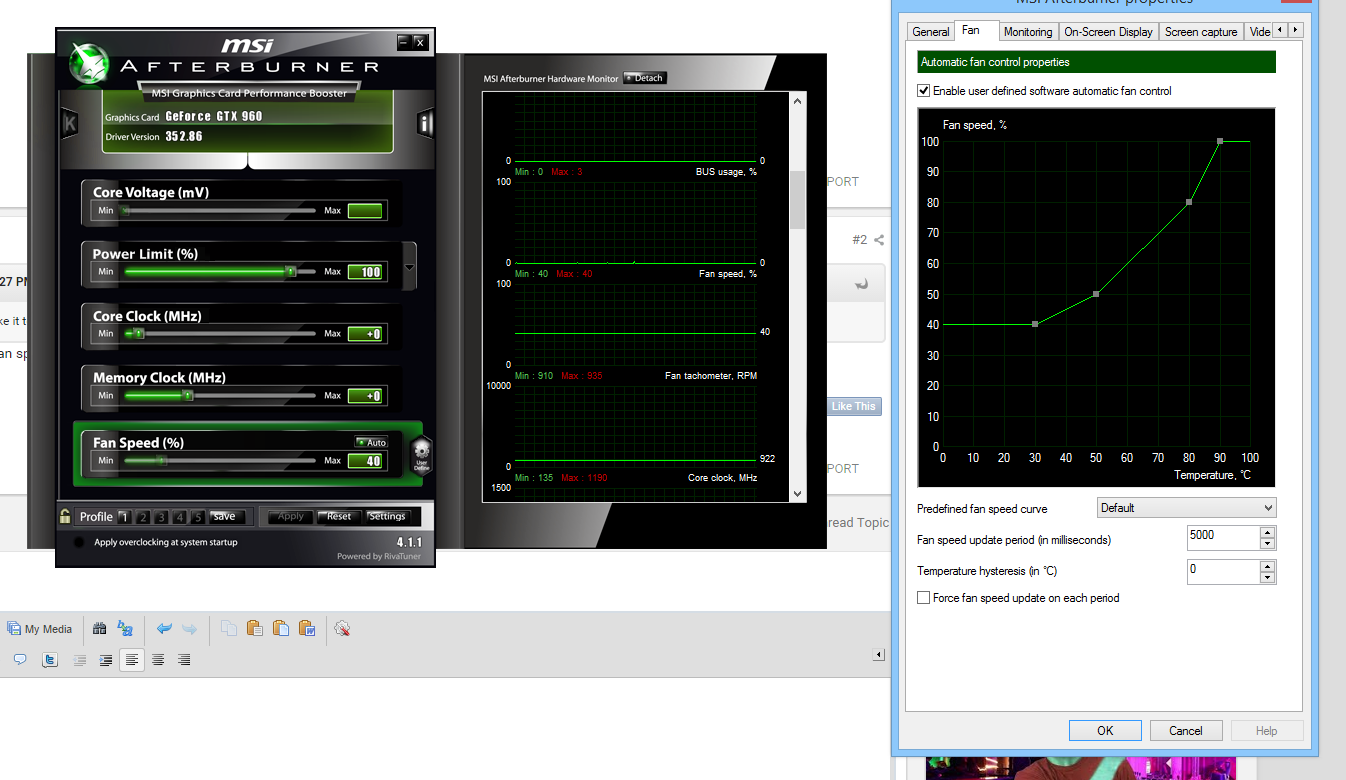Click OK in the properties dialog
The image size is (1346, 780).
click(x=1105, y=731)
